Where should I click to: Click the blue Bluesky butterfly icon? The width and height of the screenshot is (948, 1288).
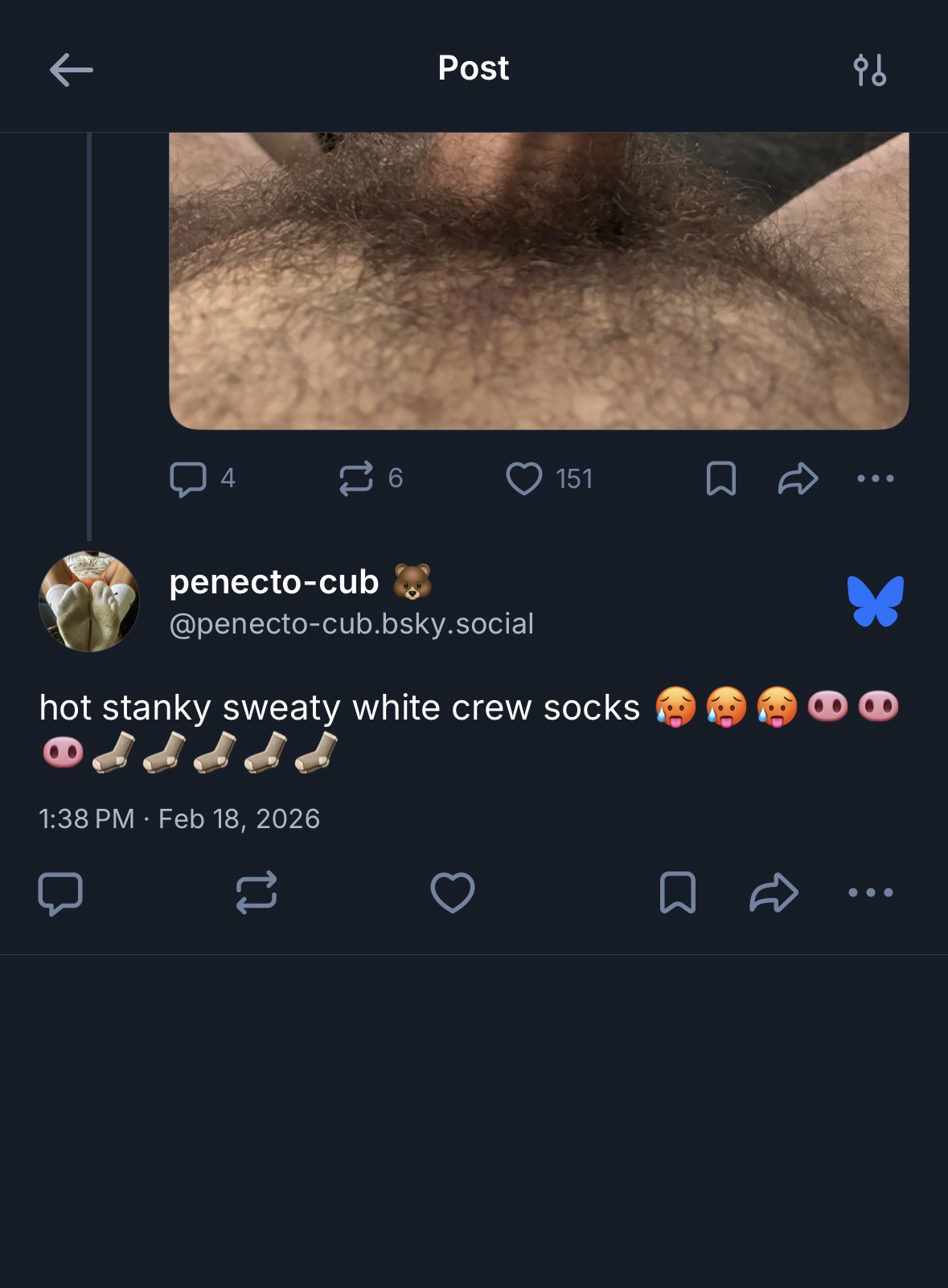(x=875, y=601)
